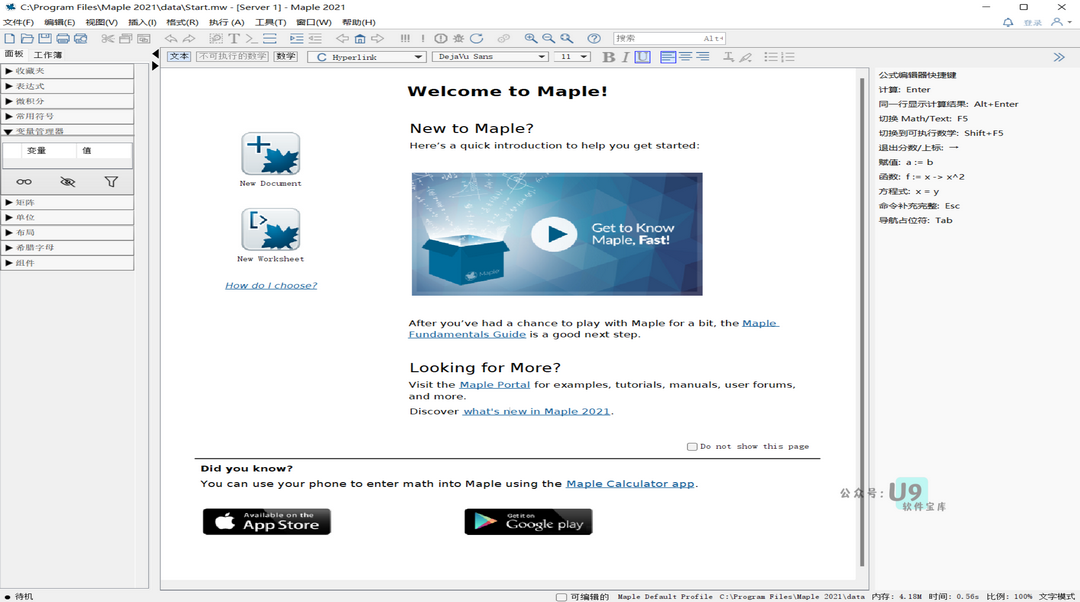Insert Maple prompt with the >_ icon
The image size is (1080, 602).
click(251, 39)
